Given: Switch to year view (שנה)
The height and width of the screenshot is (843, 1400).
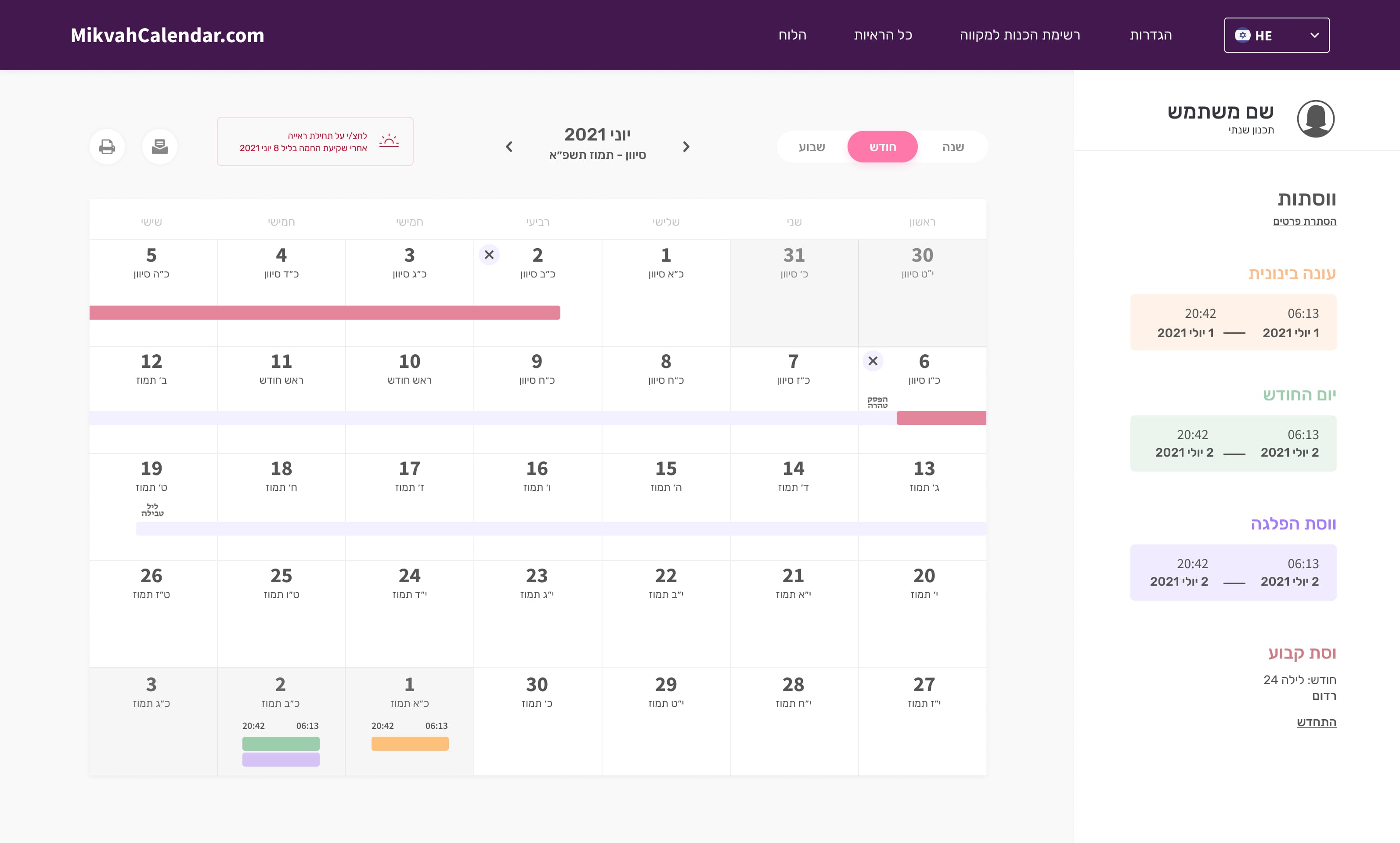Looking at the screenshot, I should pos(953,147).
